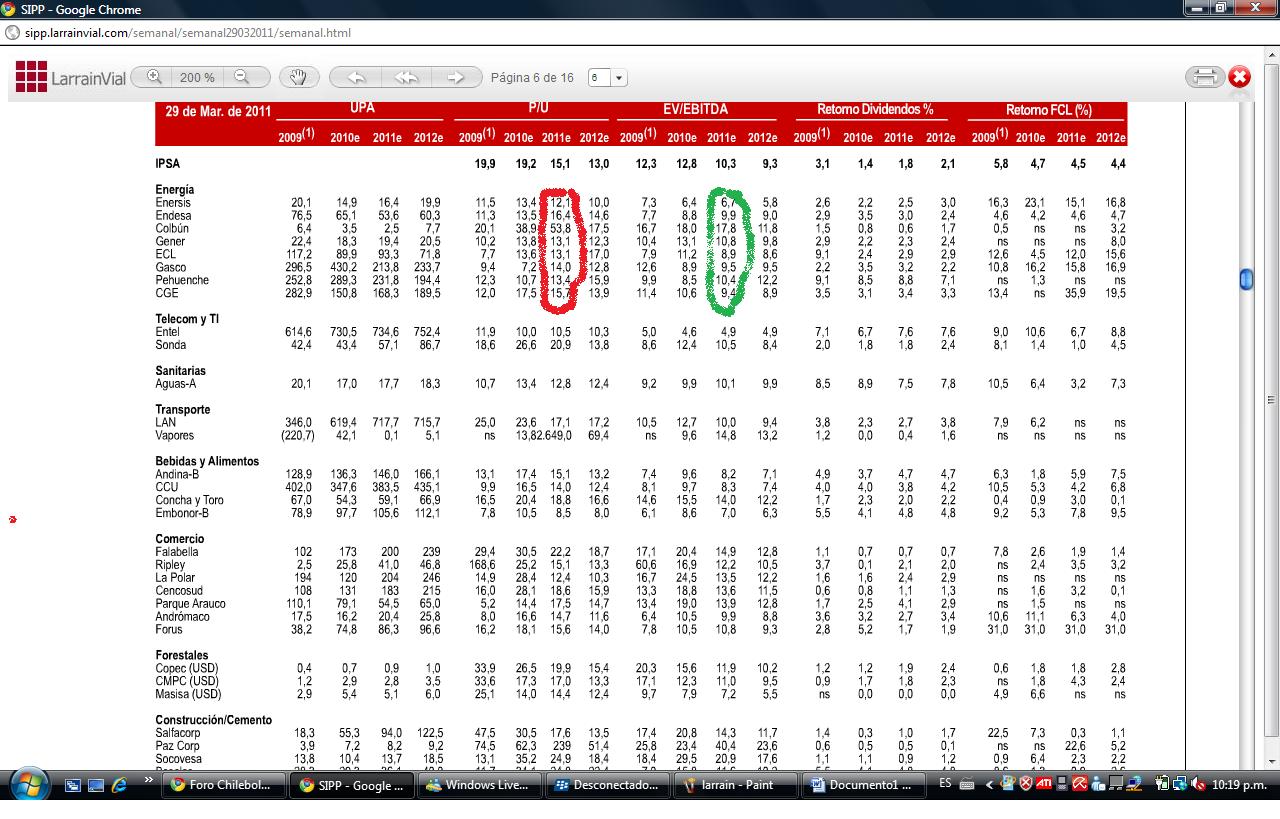This screenshot has height=819, width=1280.
Task: Click the muted volume tray icon
Action: pos(1198,784)
